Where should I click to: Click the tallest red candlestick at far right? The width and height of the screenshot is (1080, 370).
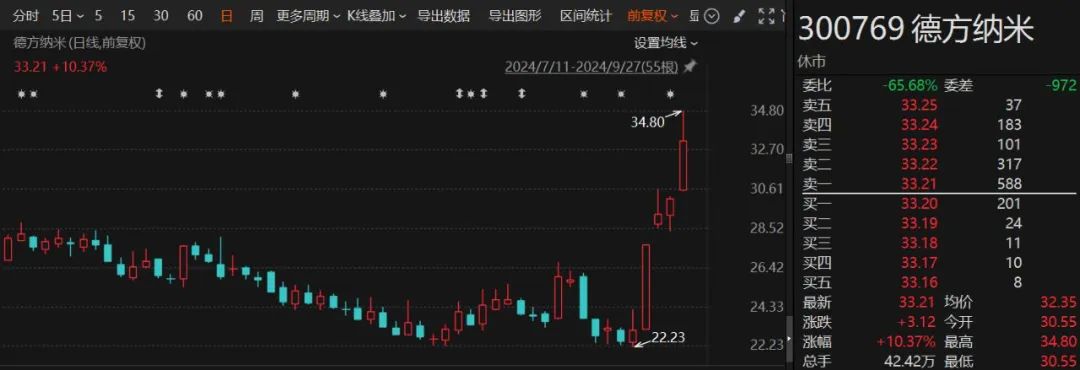(x=683, y=165)
